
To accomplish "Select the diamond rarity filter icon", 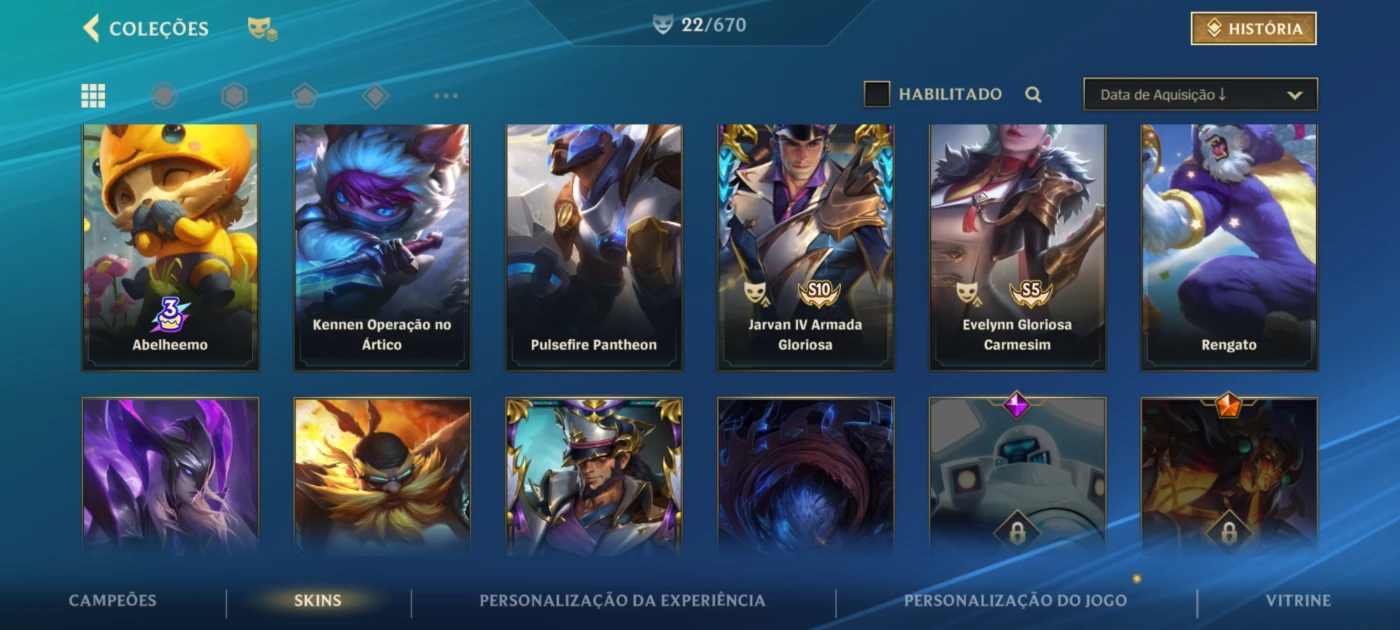I will [x=375, y=96].
